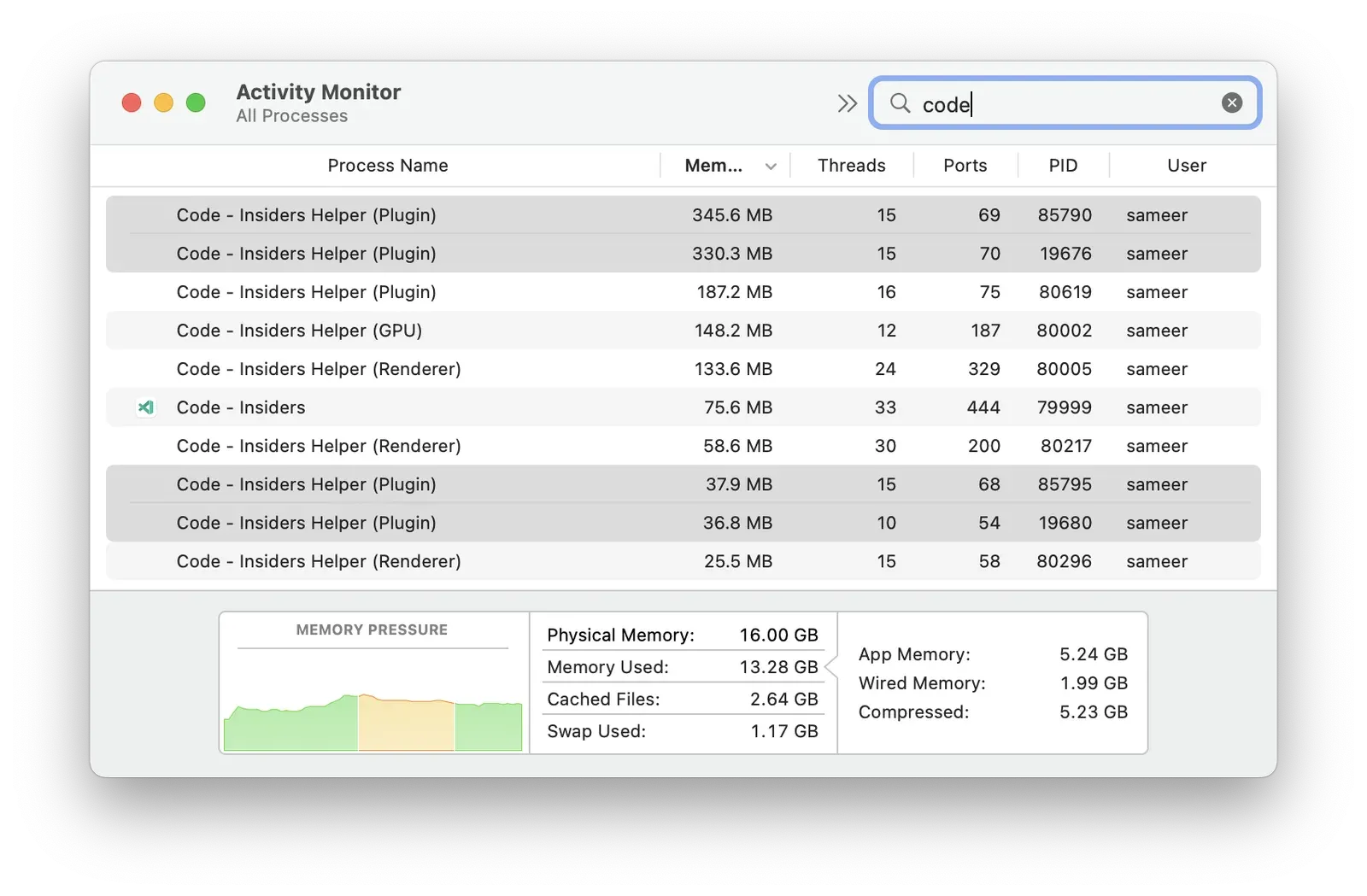This screenshot has height=896, width=1367.
Task: Select the Renderer process with PID 80005
Action: 683,369
